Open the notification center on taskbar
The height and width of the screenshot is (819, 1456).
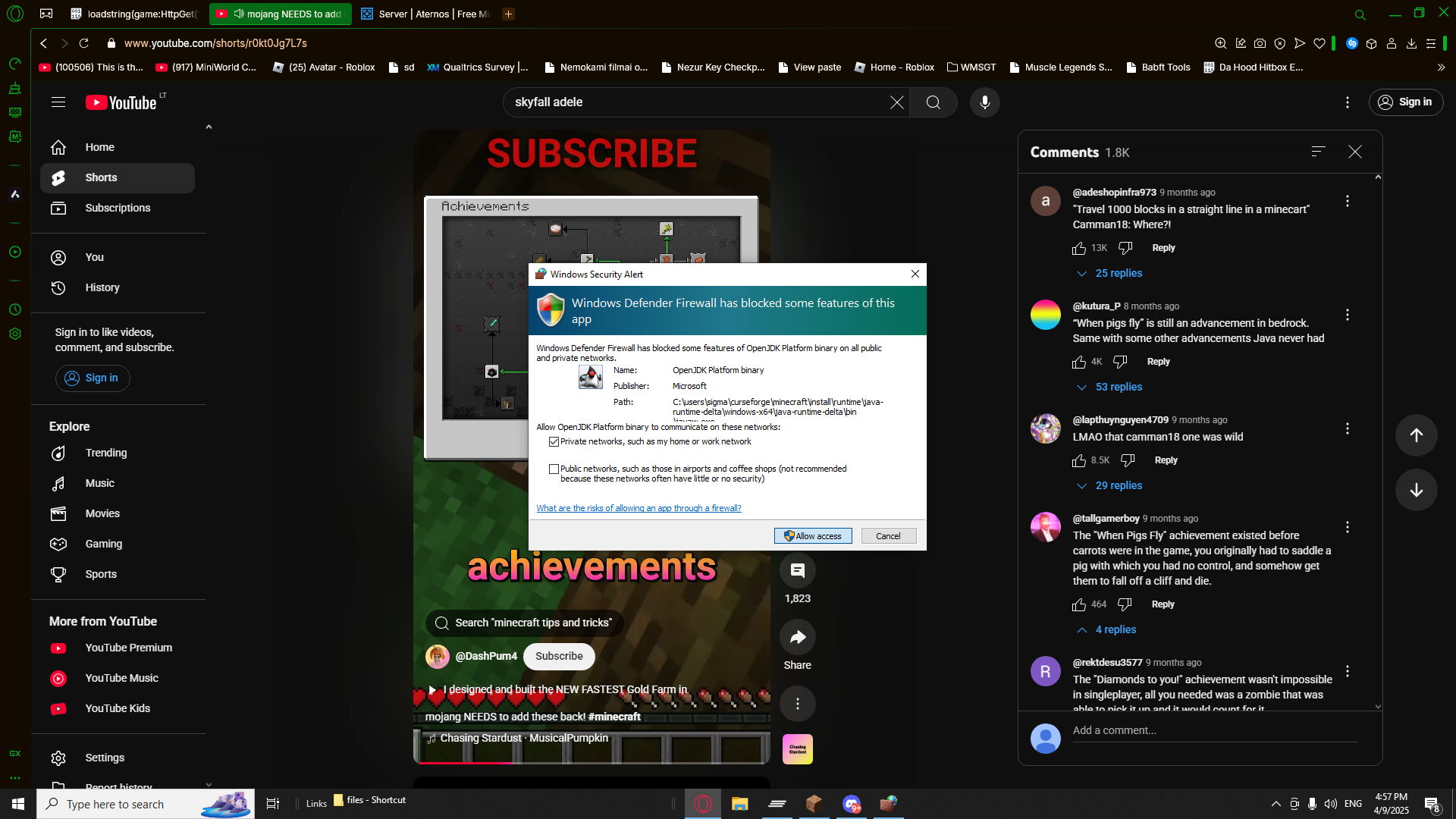[1432, 804]
